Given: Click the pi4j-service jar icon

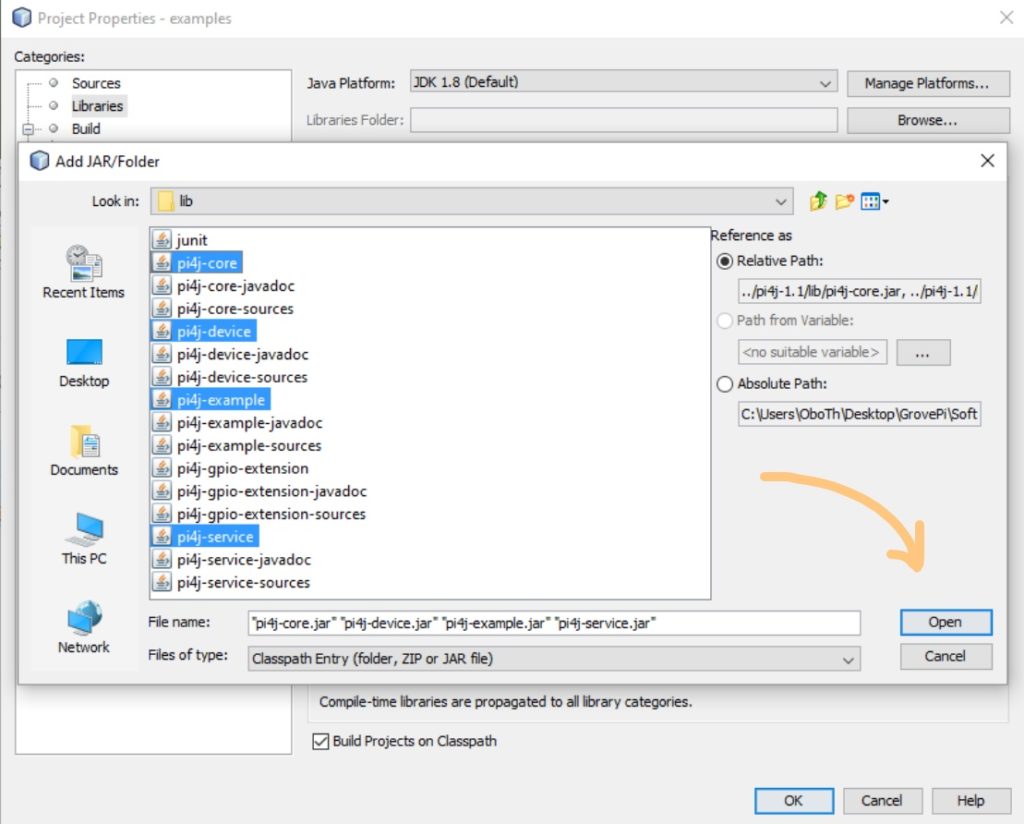Looking at the screenshot, I should pyautogui.click(x=162, y=537).
